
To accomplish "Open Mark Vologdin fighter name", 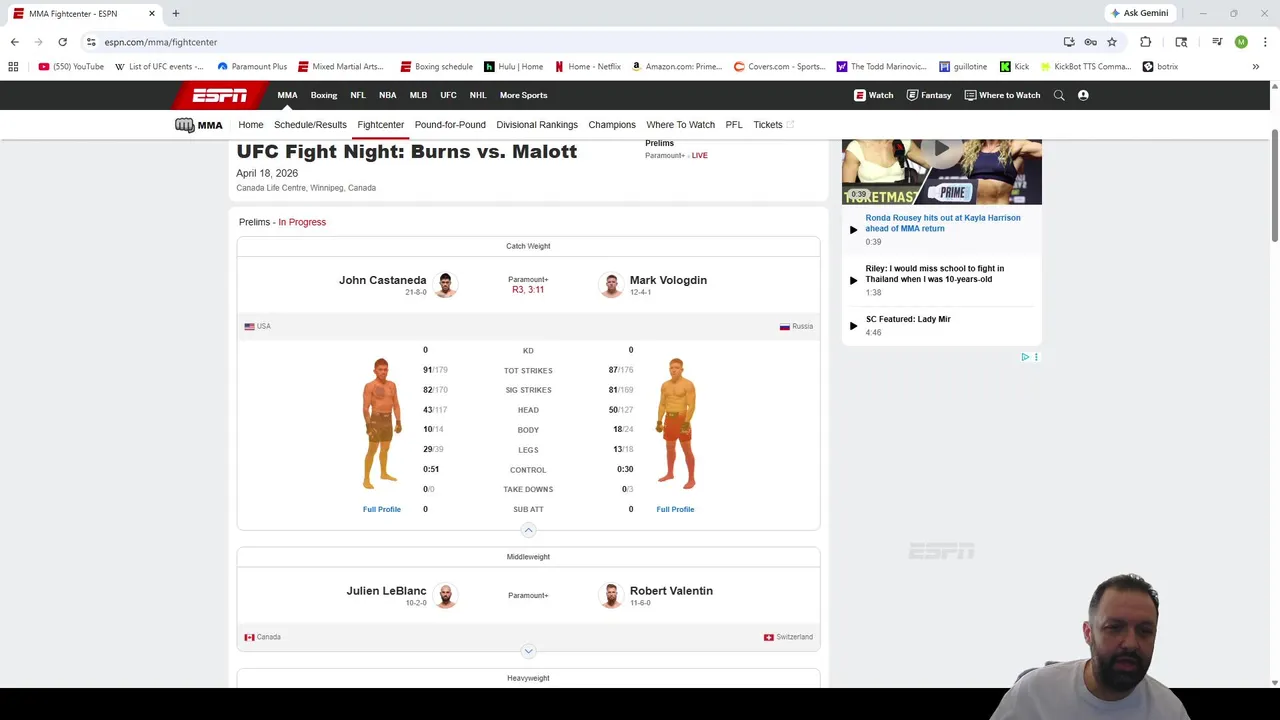I will (668, 280).
